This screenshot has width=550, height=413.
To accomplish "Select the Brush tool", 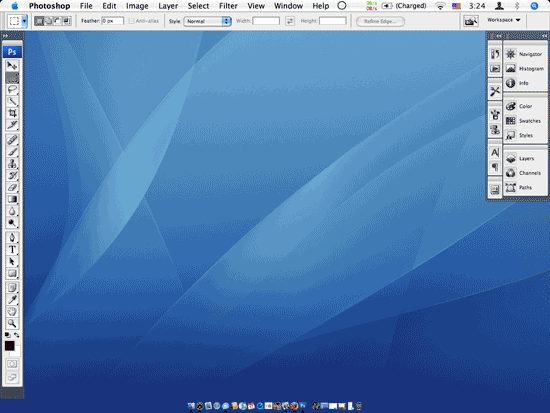I will coord(12,152).
